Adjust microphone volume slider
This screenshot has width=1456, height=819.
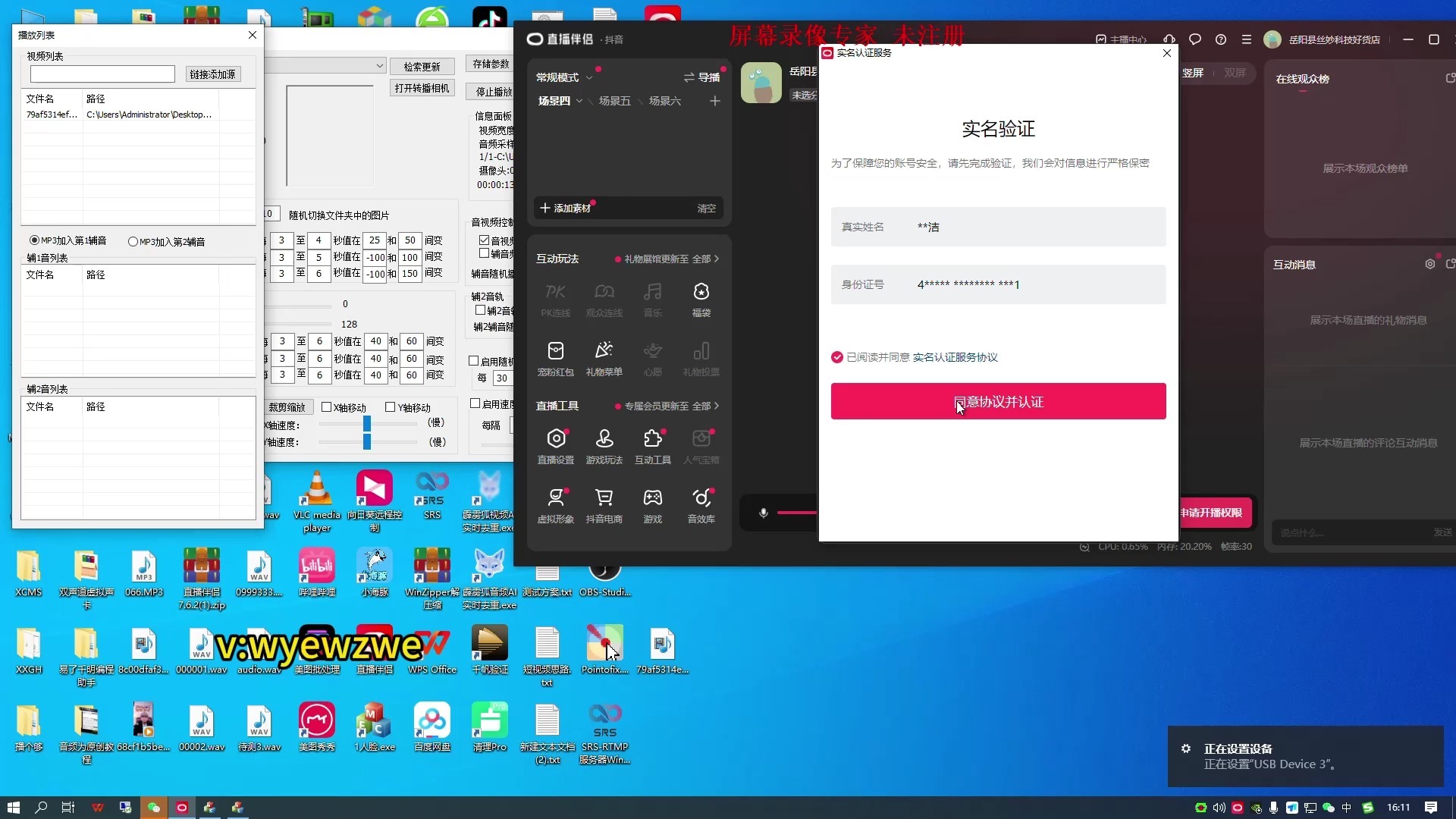click(796, 513)
